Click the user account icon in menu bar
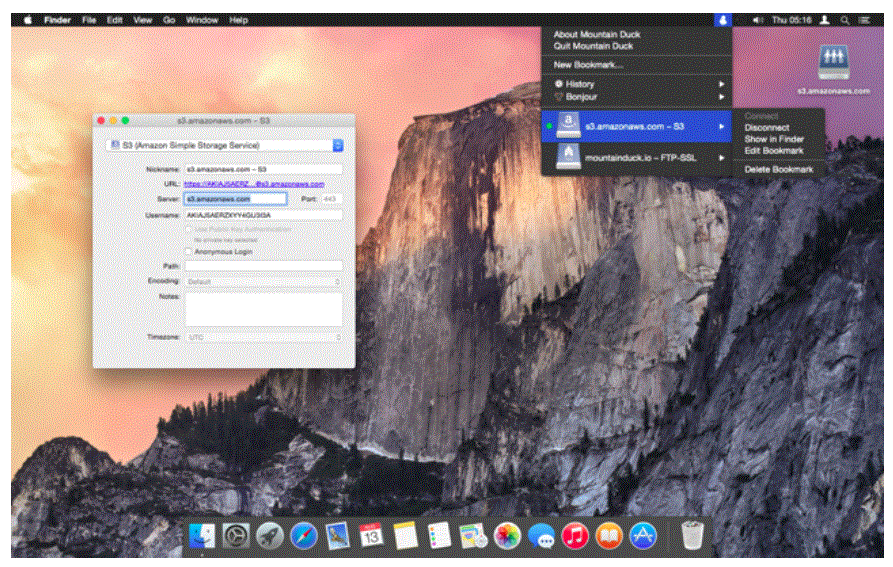893x567 pixels. 824,20
